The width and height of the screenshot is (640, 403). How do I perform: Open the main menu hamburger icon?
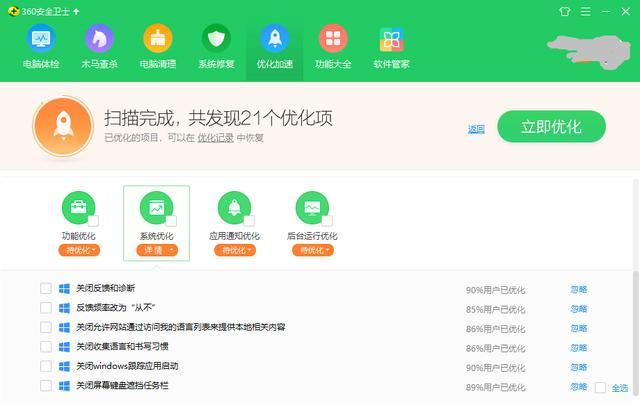click(586, 11)
